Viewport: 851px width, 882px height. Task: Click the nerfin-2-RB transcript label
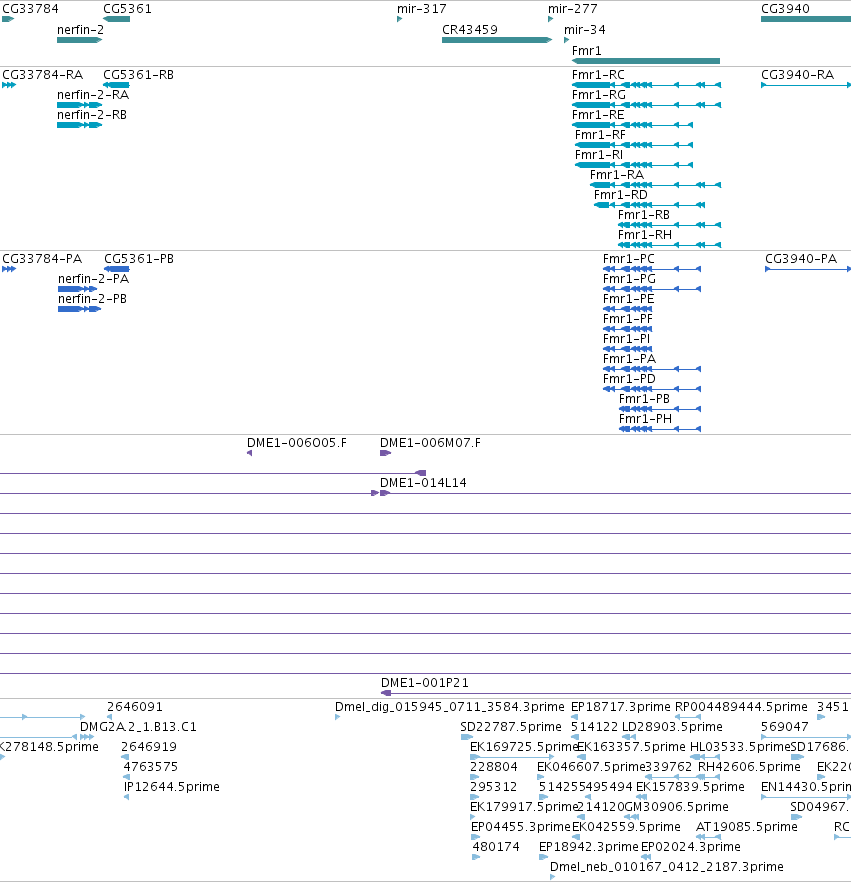coord(92,115)
